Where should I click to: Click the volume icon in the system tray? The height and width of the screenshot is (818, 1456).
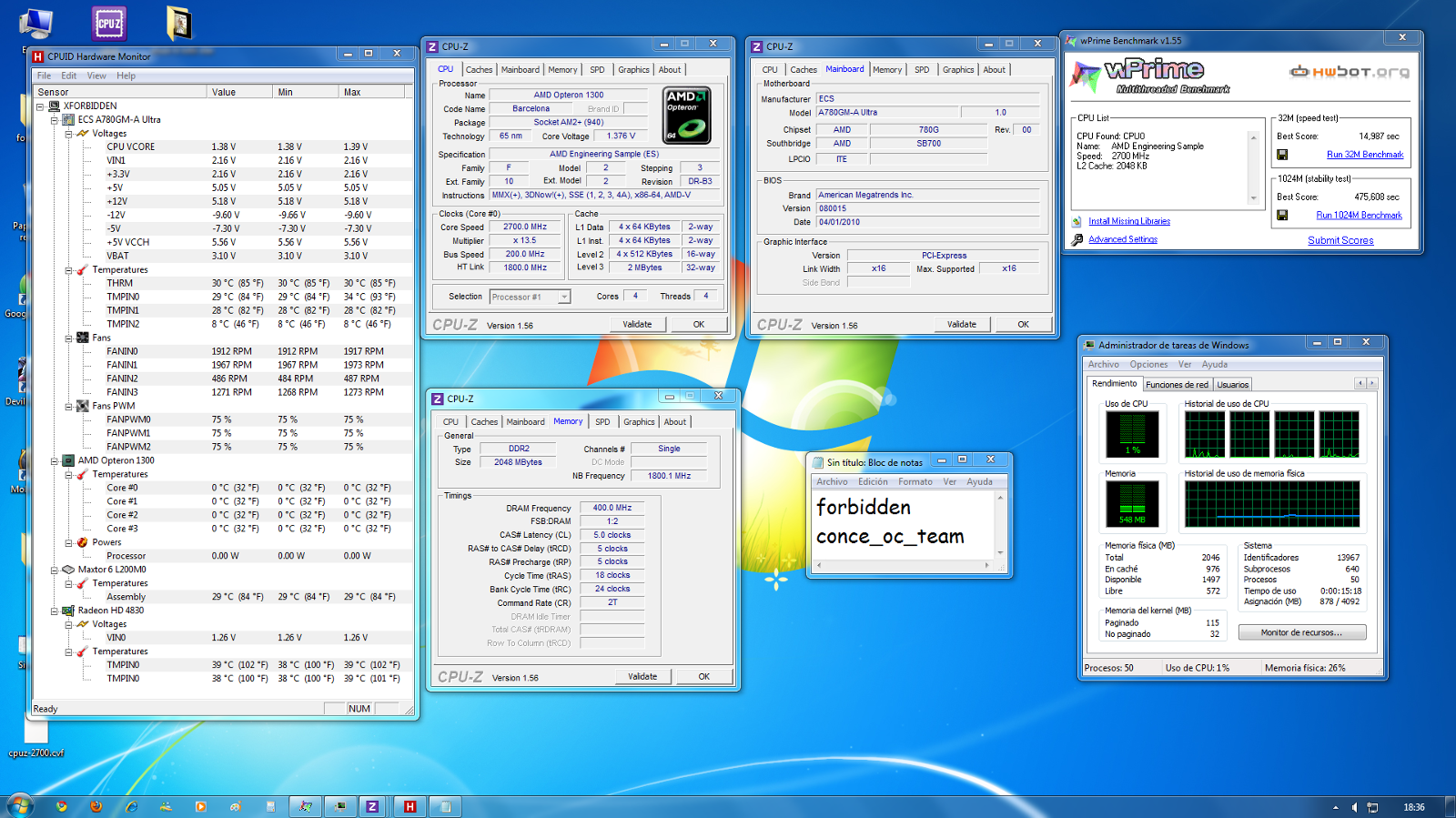point(1354,807)
